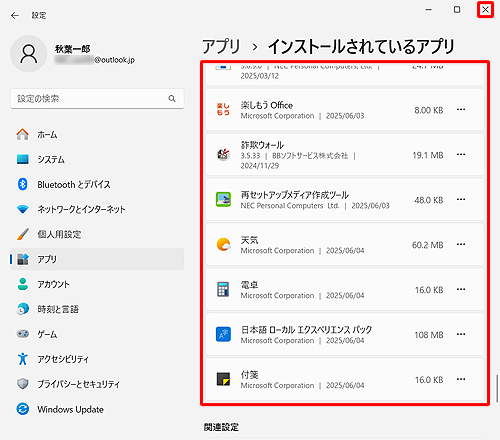Open 時刻と言語 settings
The height and width of the screenshot is (440, 500).
pyautogui.click(x=97, y=309)
